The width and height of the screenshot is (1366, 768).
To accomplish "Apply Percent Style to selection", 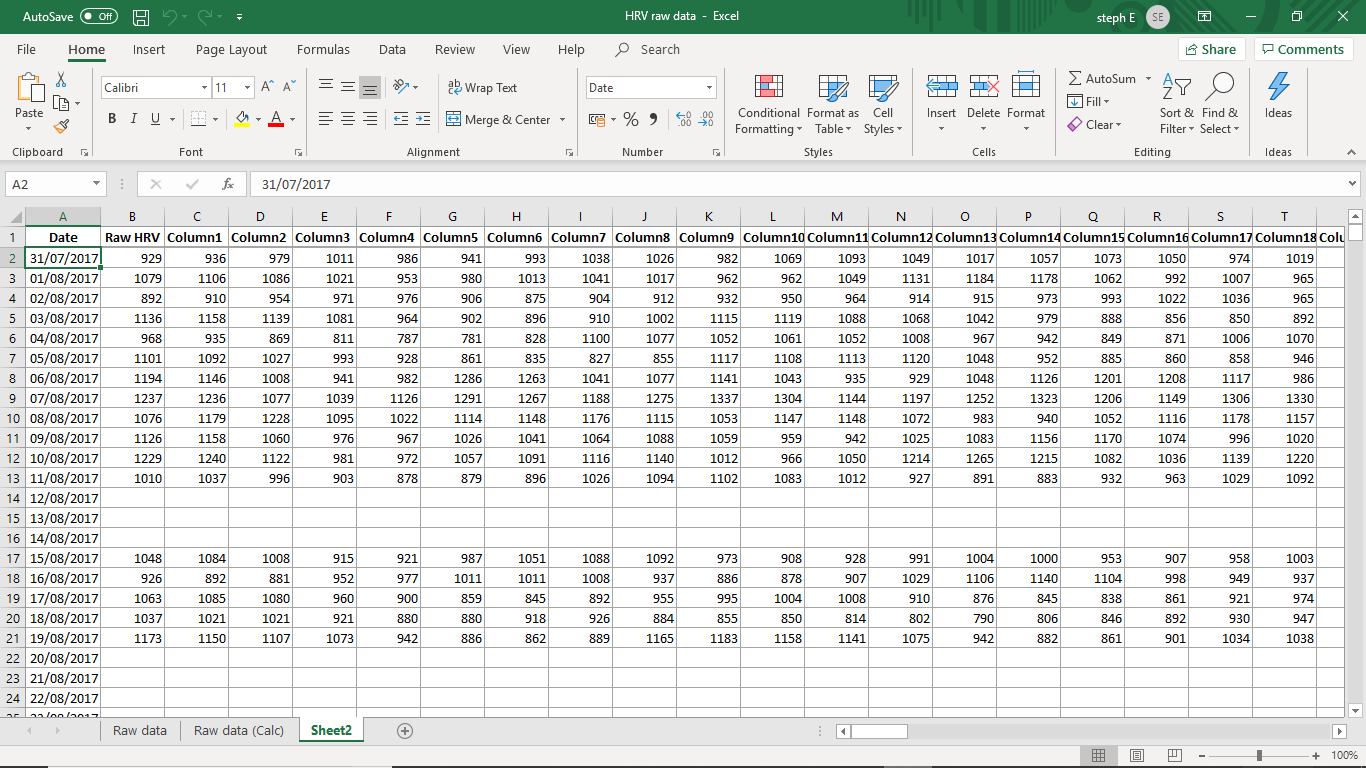I will pos(631,119).
